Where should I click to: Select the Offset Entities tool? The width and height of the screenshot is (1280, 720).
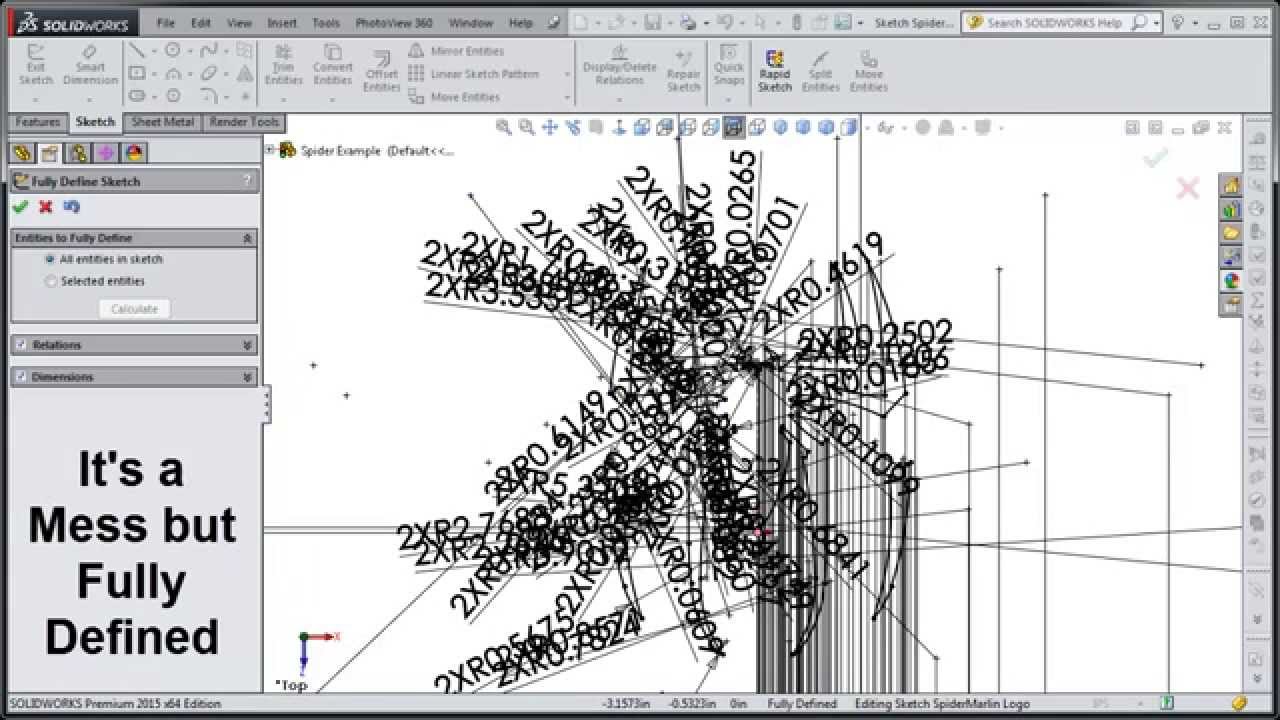(381, 68)
